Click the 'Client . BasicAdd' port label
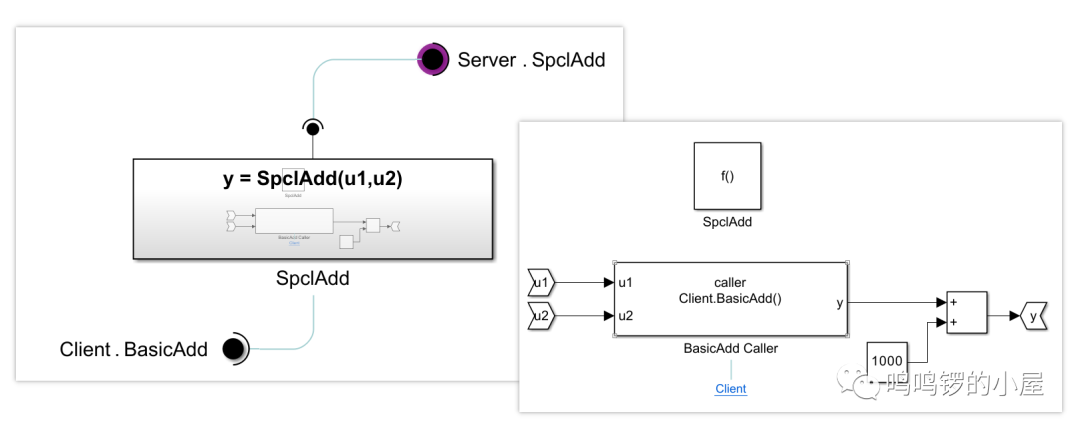Screen dimensions: 1080x432 pos(134,349)
